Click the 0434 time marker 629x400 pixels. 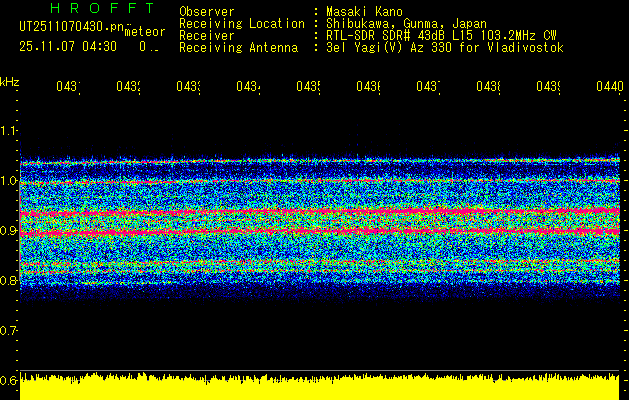point(248,86)
